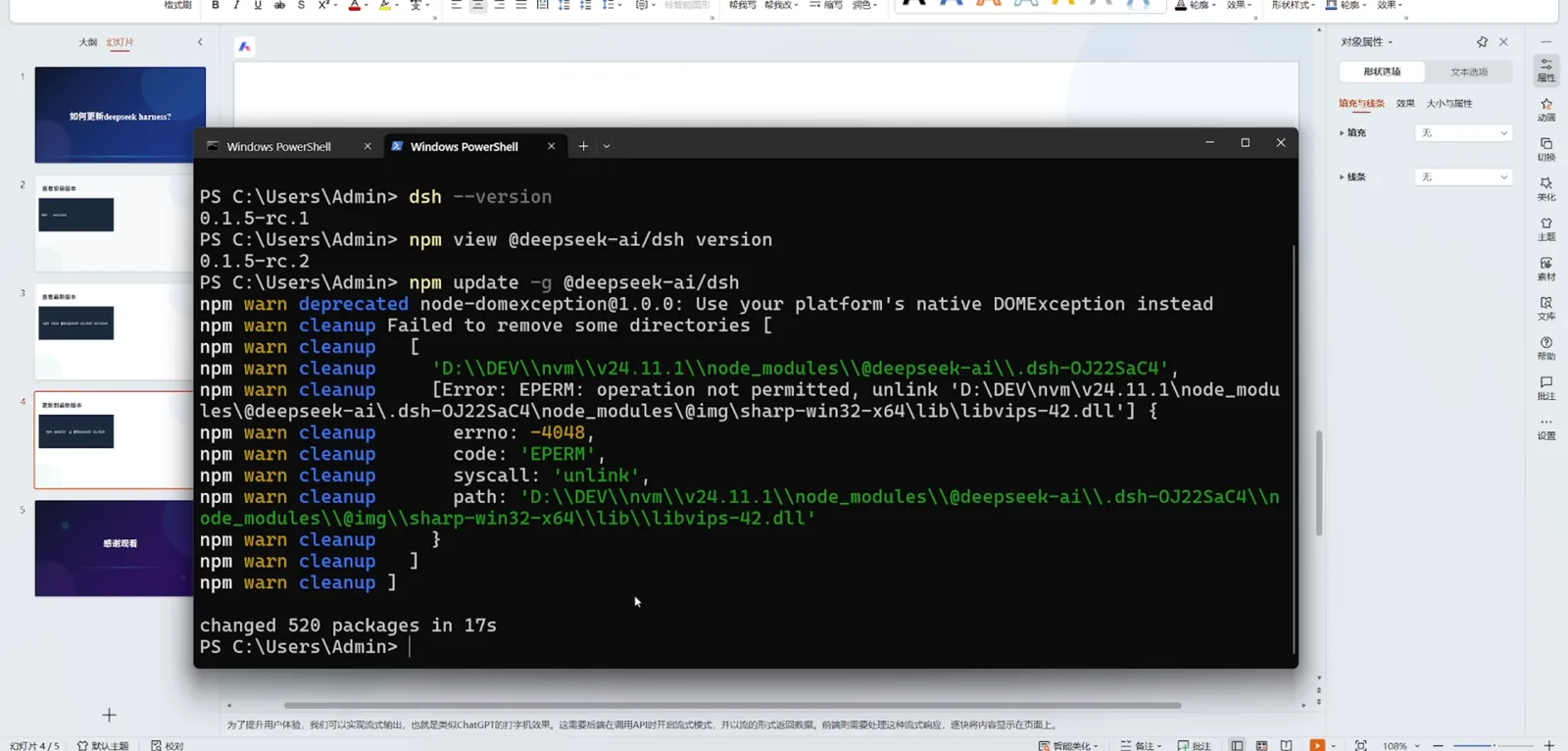
Task: Click the AI assistant icon above the slide
Action: coord(245,46)
